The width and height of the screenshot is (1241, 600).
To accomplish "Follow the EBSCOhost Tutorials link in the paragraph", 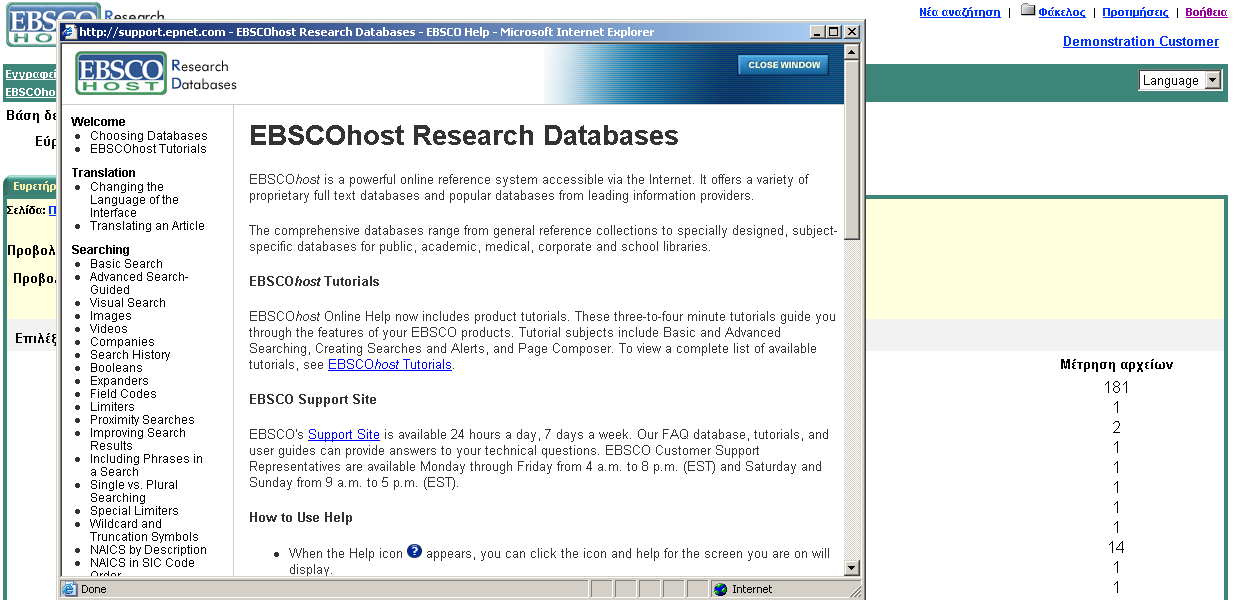I will [390, 365].
